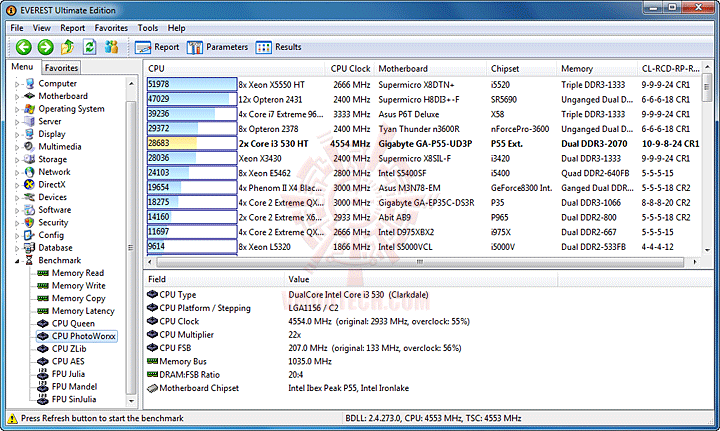720x431 pixels.
Task: Select the Memory Latency benchmark
Action: pos(83,311)
